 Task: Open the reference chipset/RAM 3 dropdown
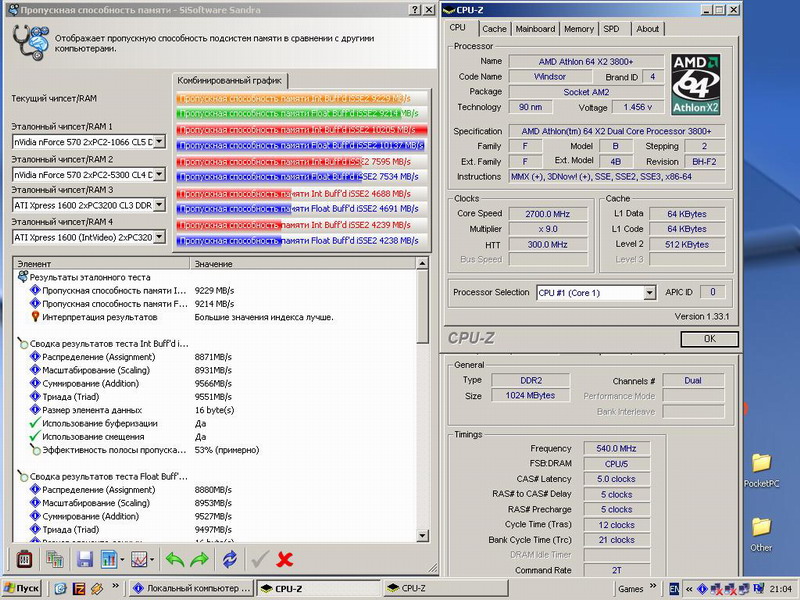[x=159, y=205]
